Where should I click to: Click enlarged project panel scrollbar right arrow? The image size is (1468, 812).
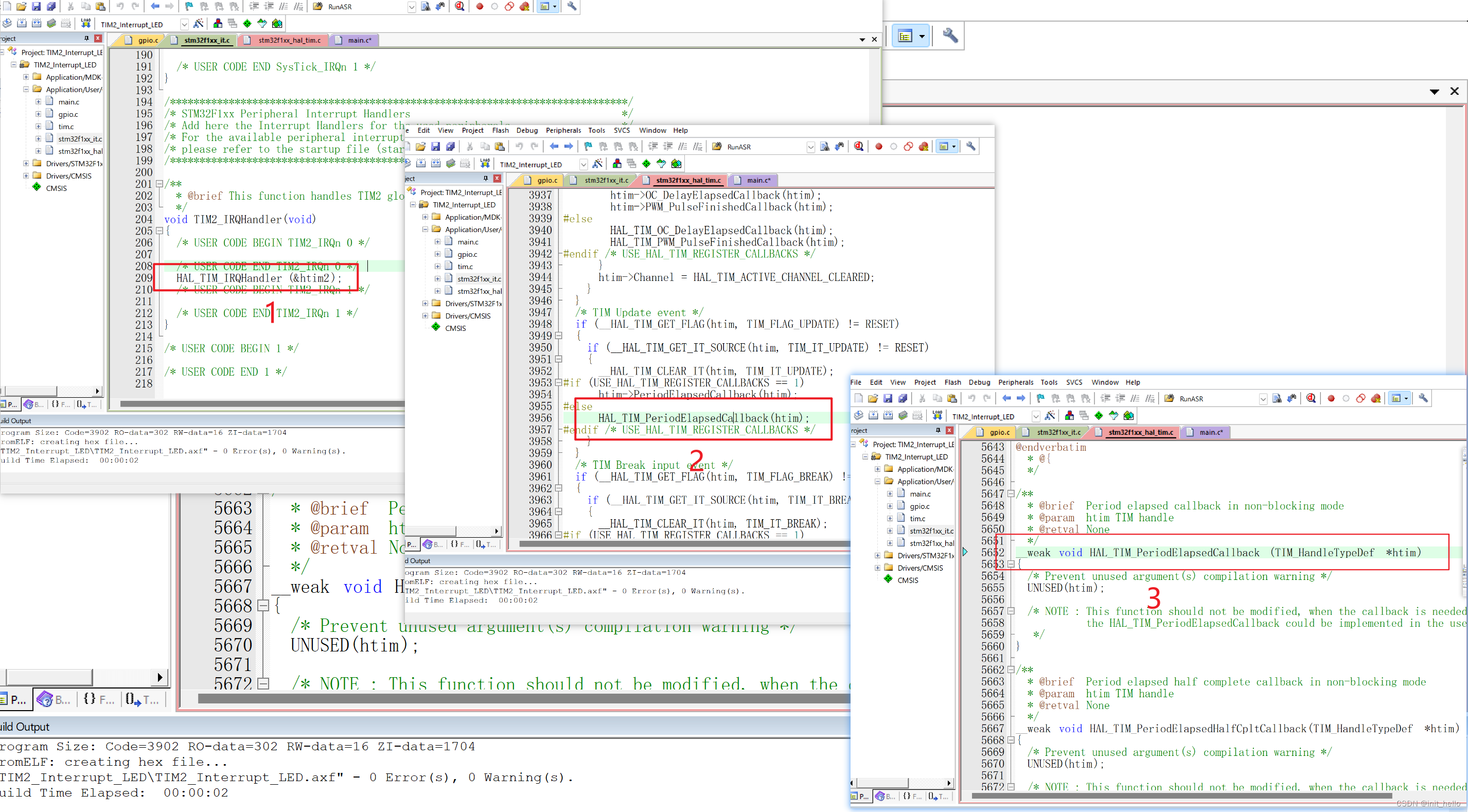pyautogui.click(x=160, y=677)
